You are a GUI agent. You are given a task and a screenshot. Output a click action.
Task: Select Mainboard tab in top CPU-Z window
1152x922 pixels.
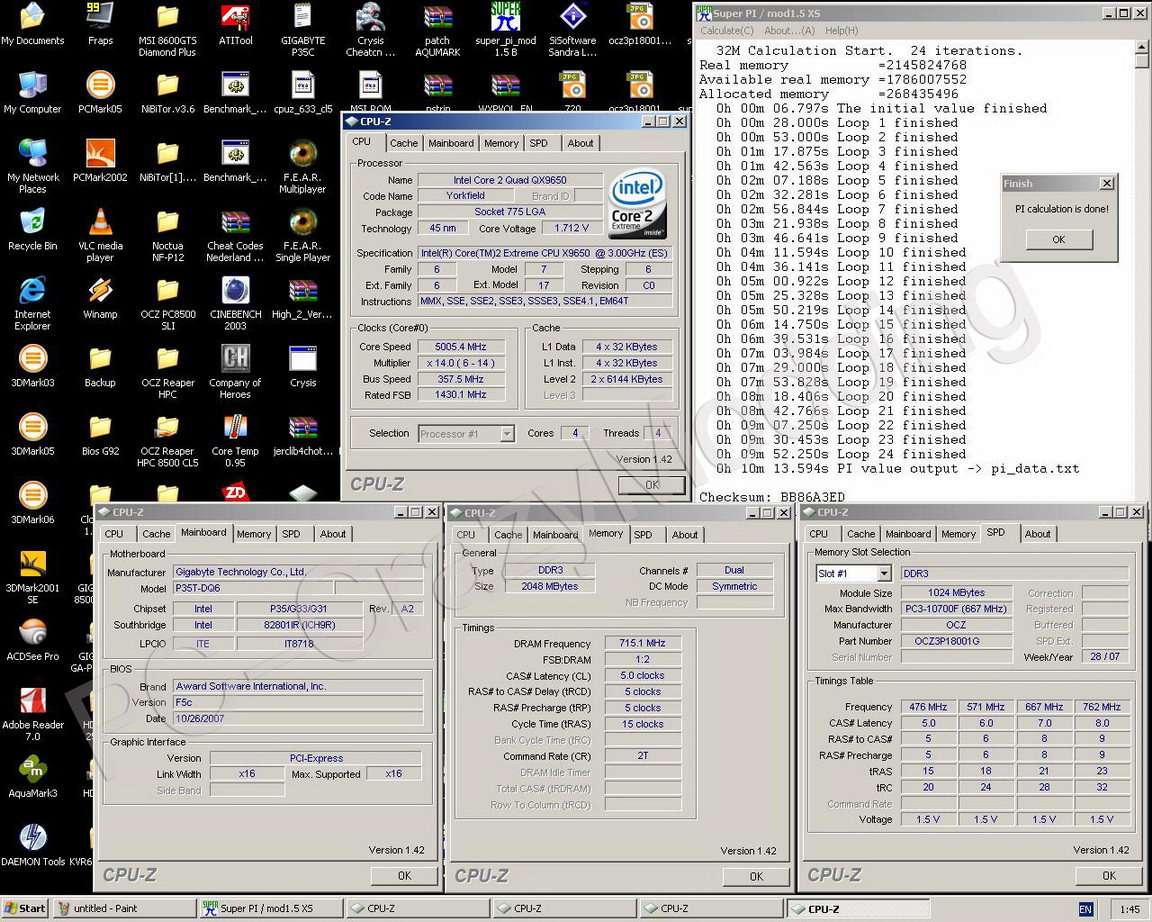click(x=451, y=143)
